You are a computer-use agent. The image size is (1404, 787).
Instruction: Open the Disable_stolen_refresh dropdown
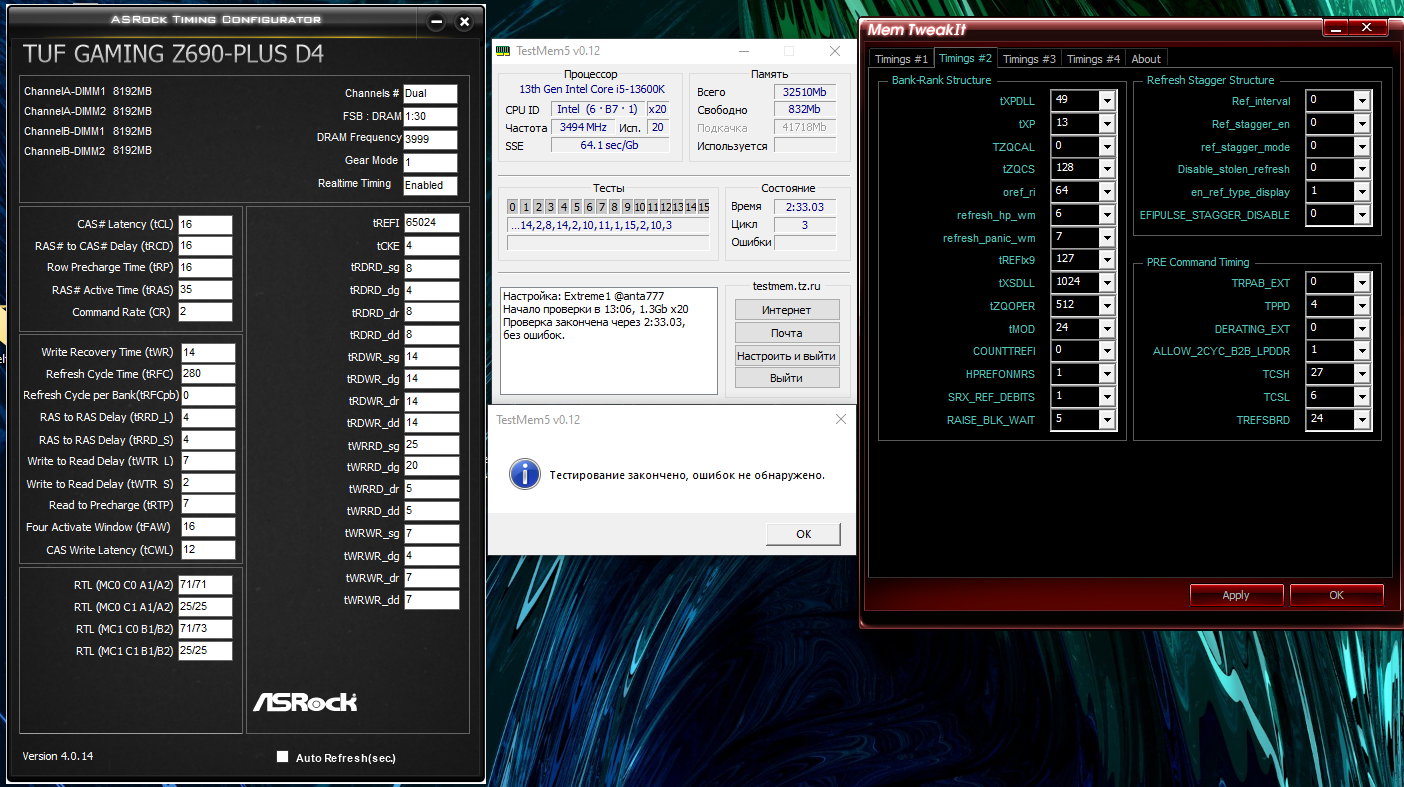tap(1362, 168)
